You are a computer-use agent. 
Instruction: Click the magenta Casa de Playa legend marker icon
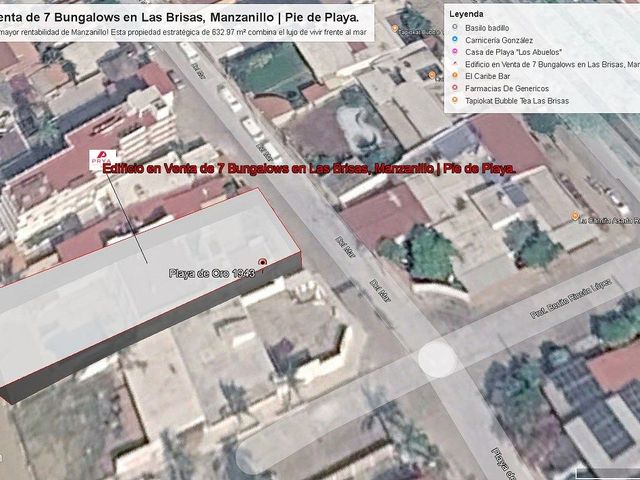[x=455, y=52]
